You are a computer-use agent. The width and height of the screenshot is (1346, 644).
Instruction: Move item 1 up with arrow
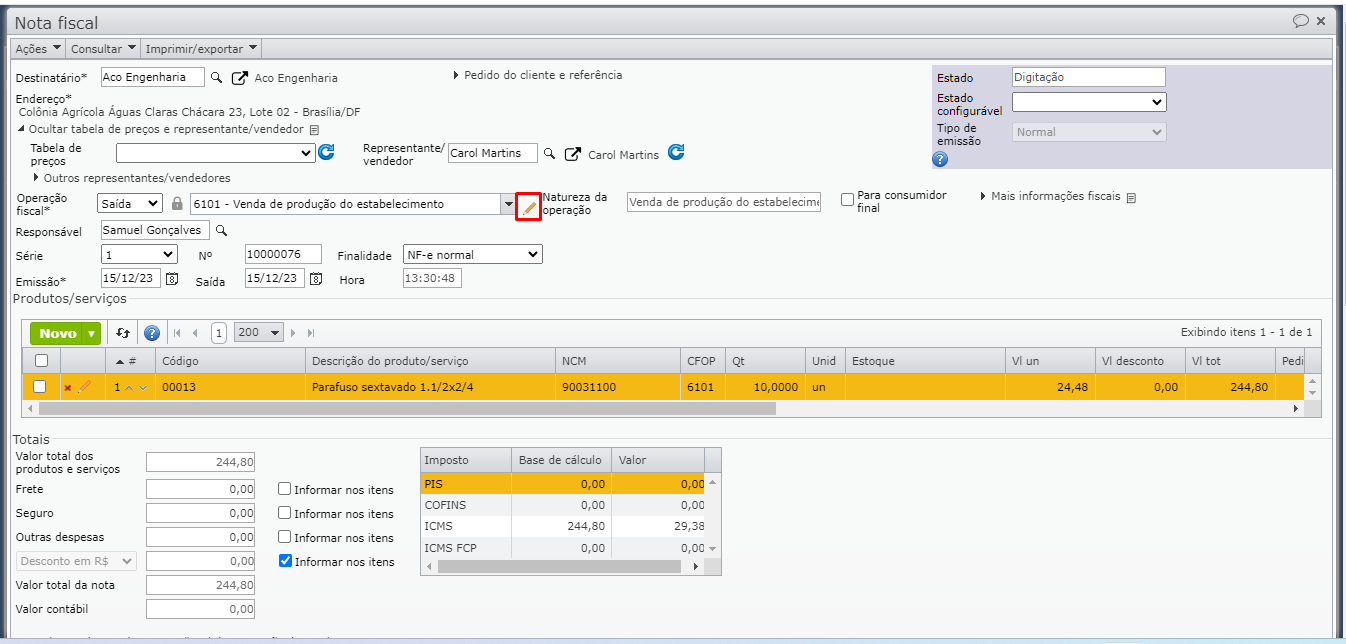coord(129,387)
